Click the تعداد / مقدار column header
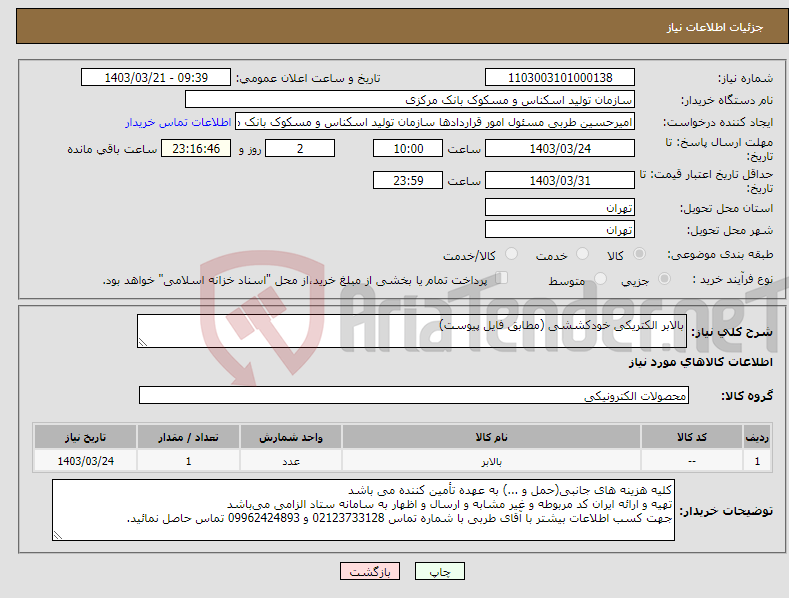 pos(188,437)
